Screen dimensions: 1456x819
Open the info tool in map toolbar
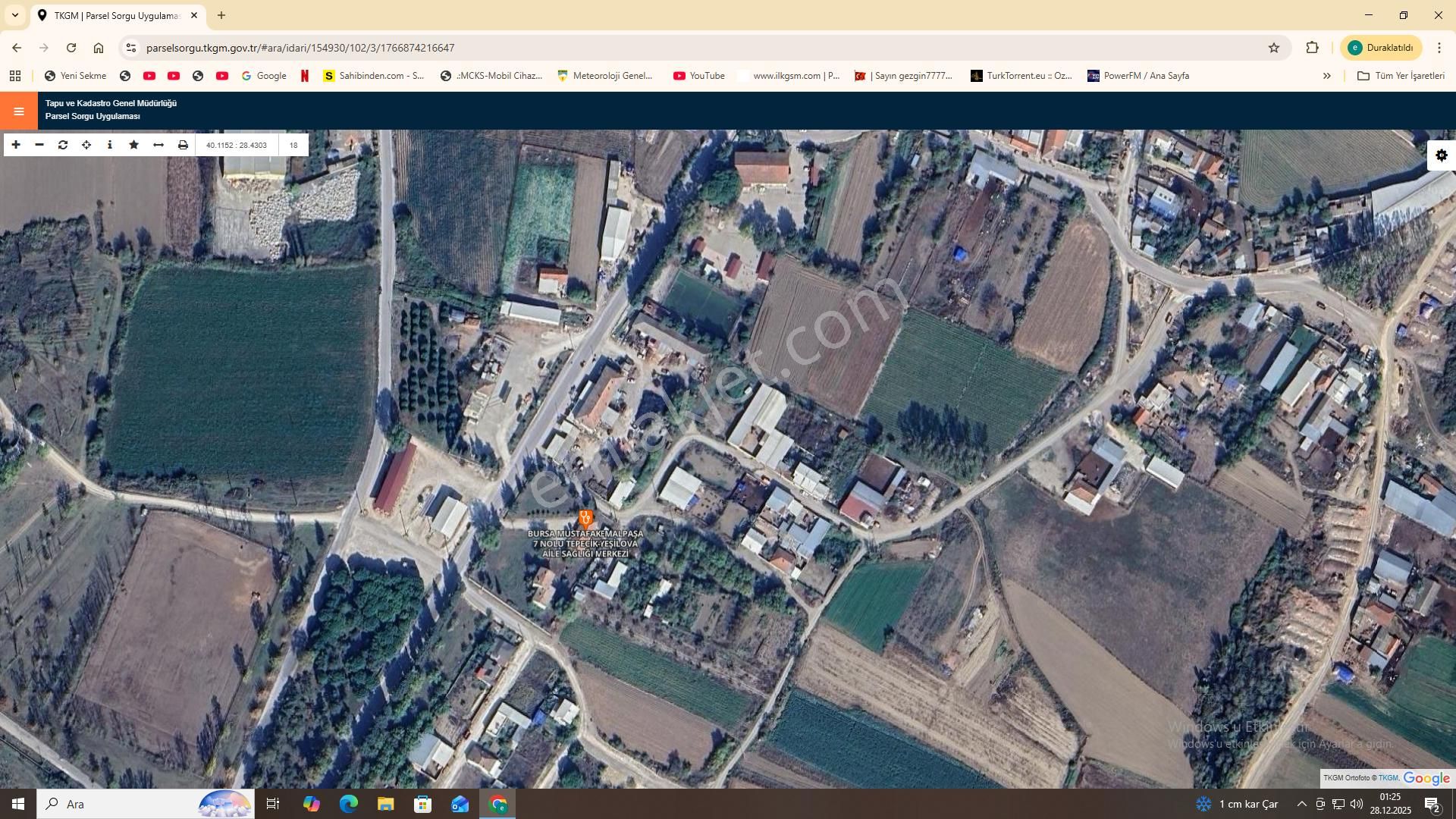tap(110, 145)
